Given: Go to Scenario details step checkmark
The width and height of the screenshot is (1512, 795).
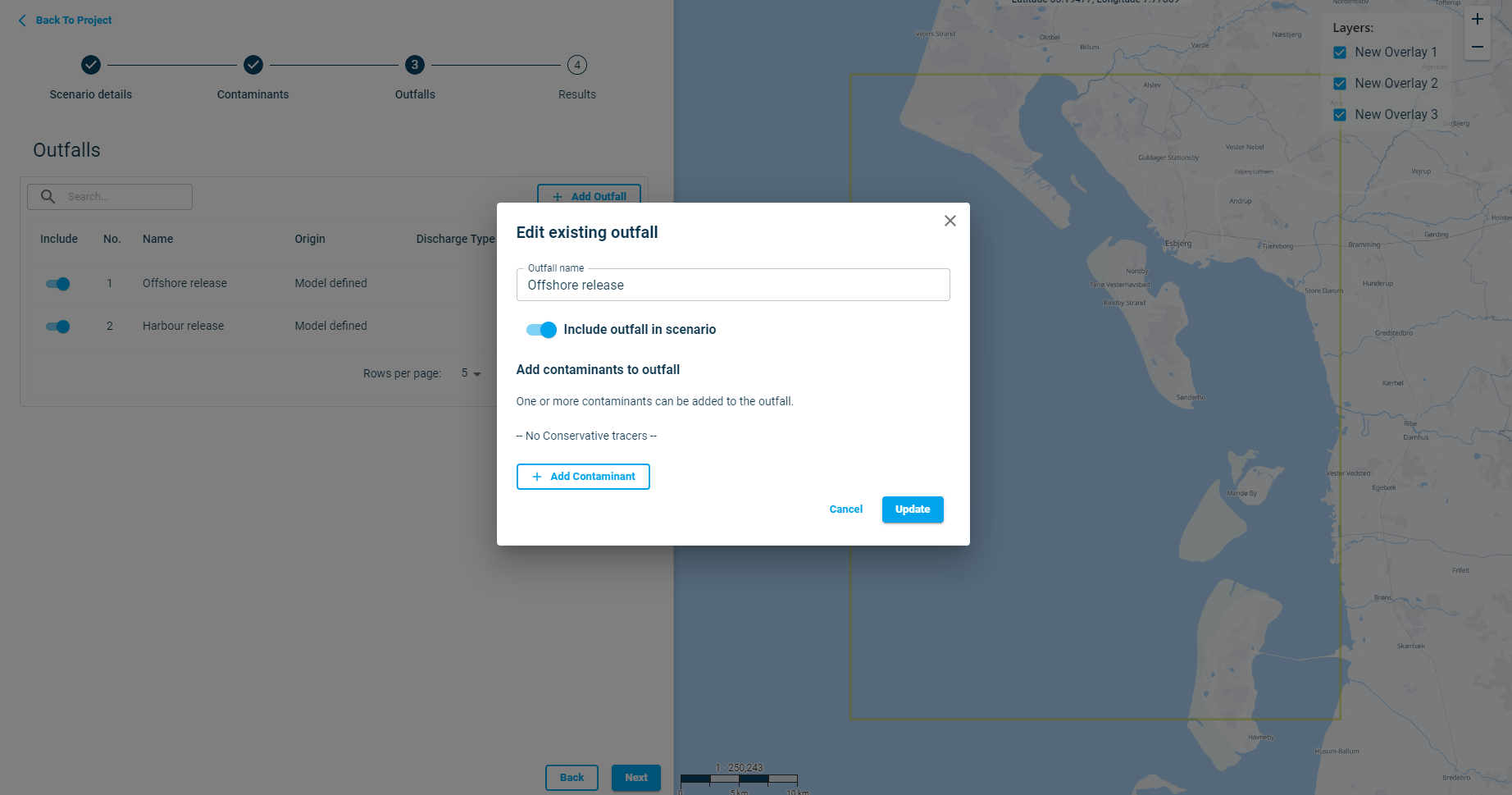Looking at the screenshot, I should 91,65.
